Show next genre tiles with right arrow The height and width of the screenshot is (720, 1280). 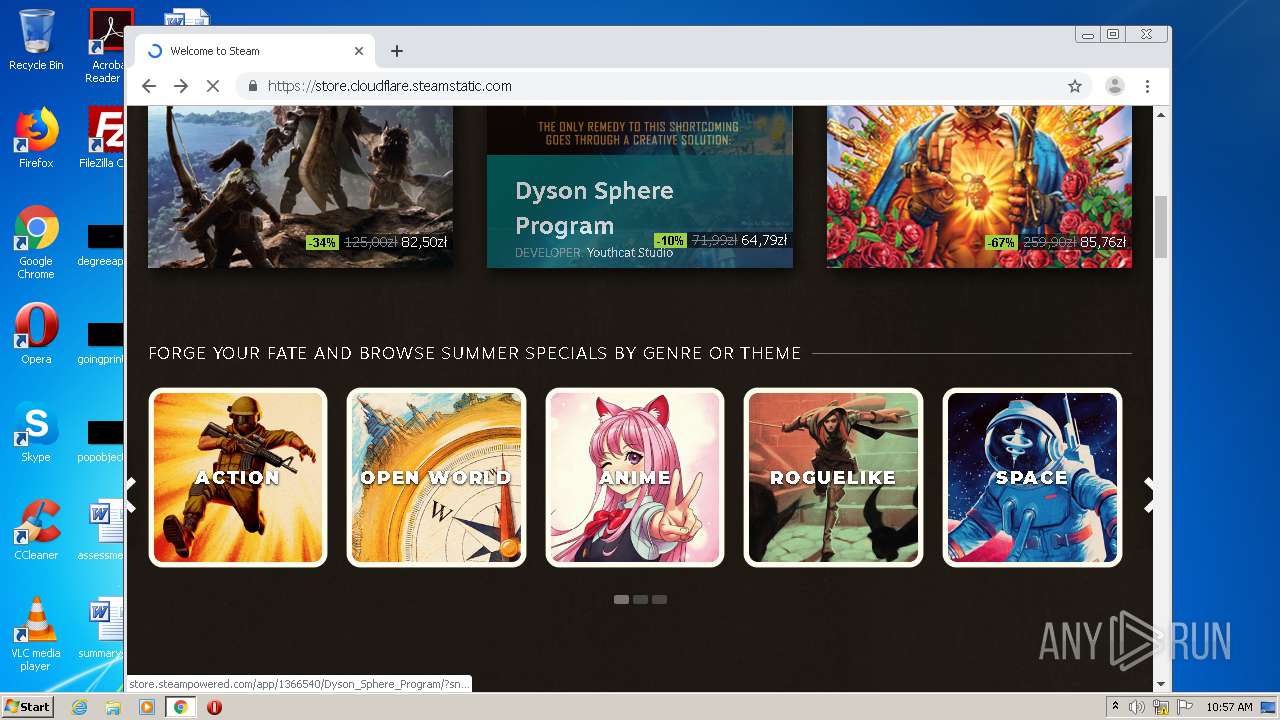[x=1149, y=495]
